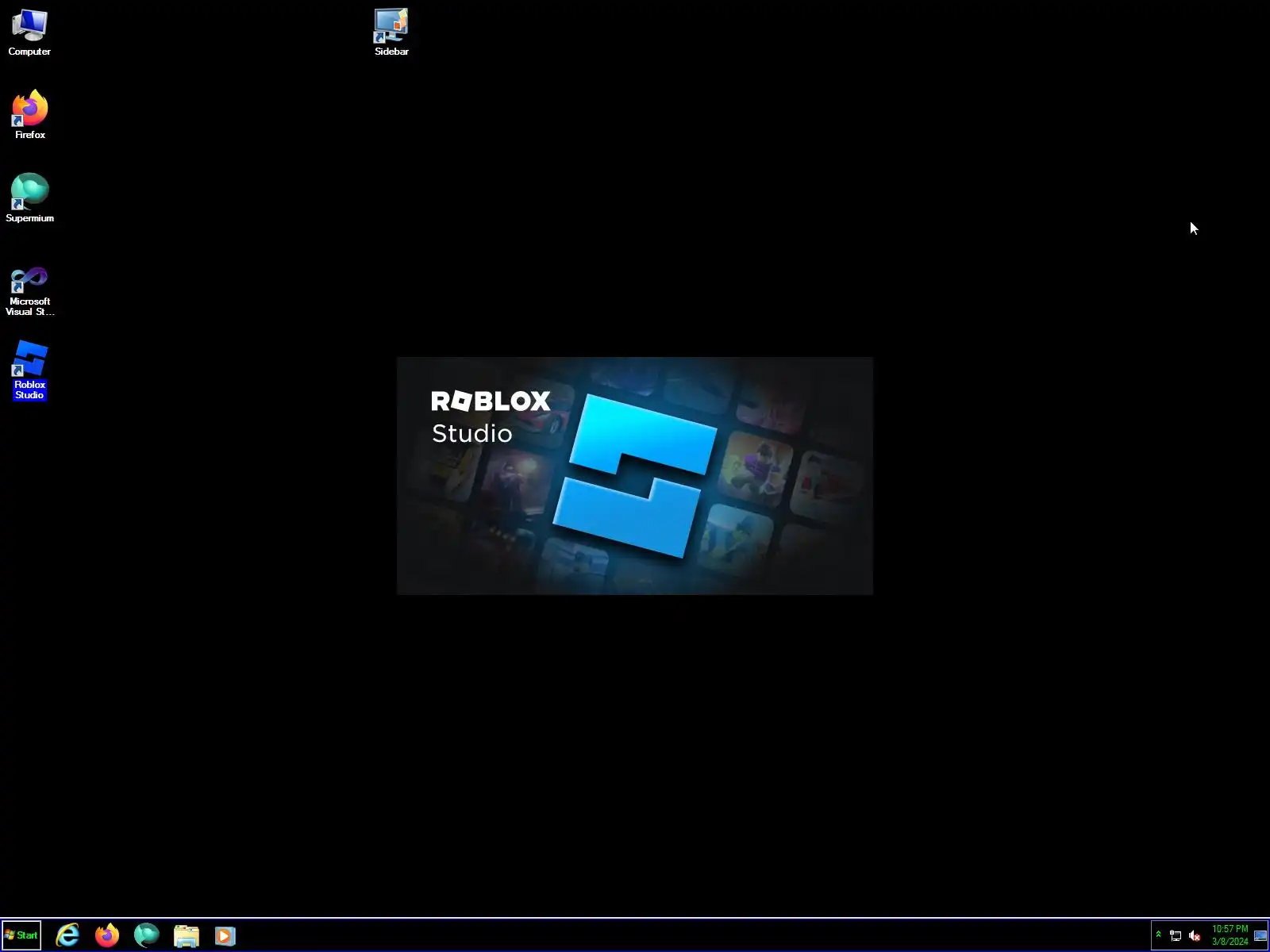Open the file explorer folder on the taskbar
Image resolution: width=1270 pixels, height=952 pixels.
point(187,936)
